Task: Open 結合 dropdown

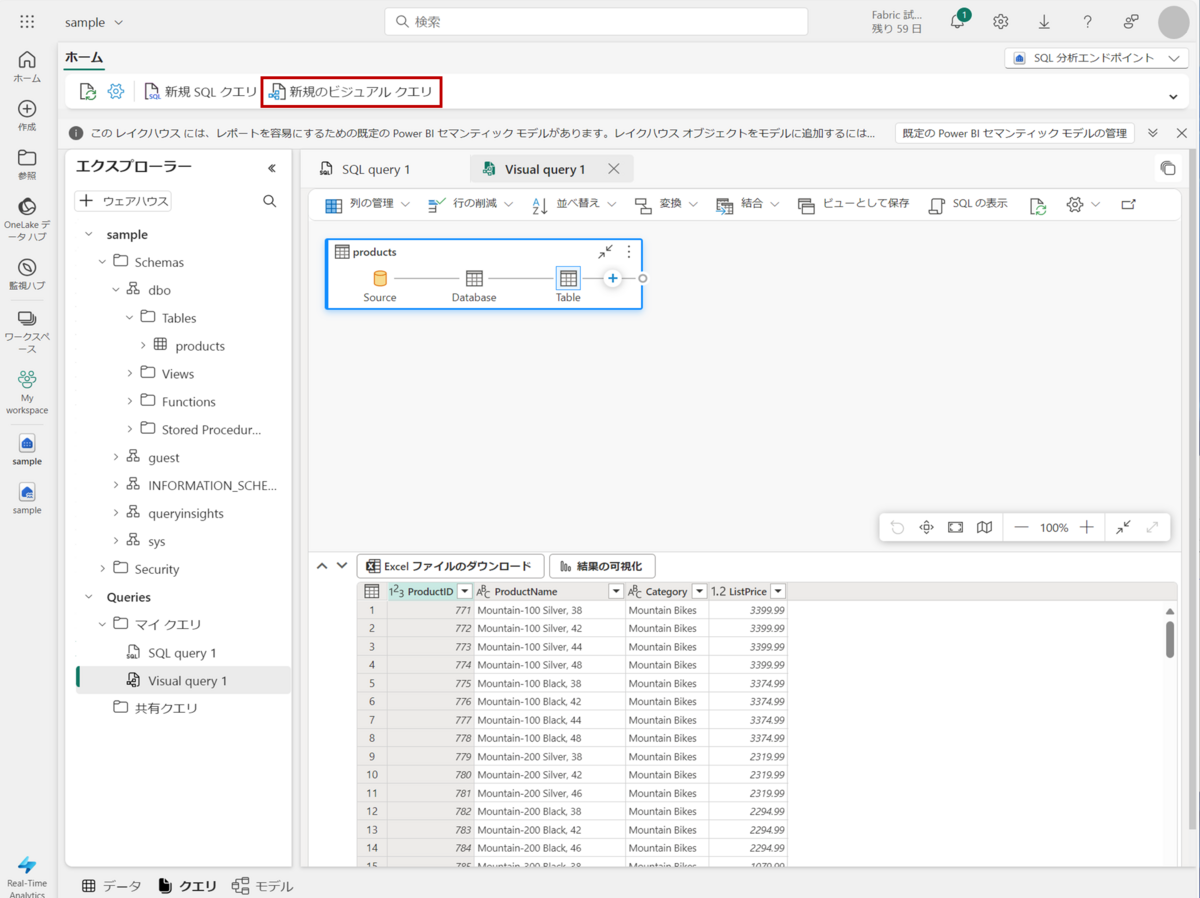Action: (747, 204)
